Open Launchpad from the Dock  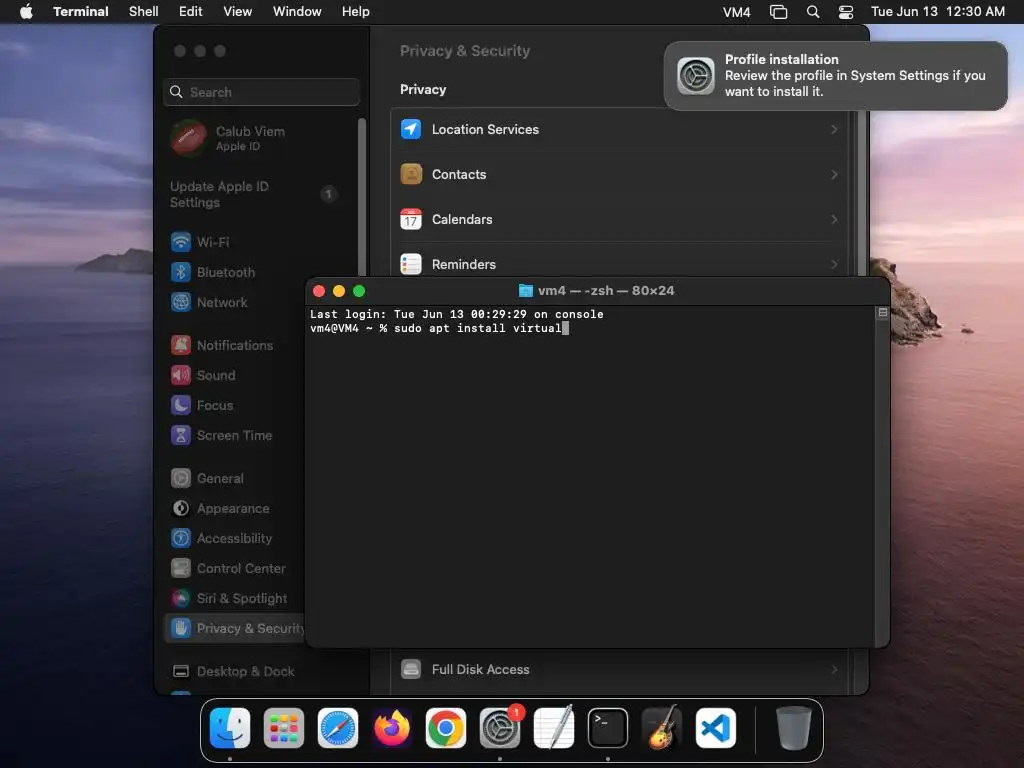[283, 728]
